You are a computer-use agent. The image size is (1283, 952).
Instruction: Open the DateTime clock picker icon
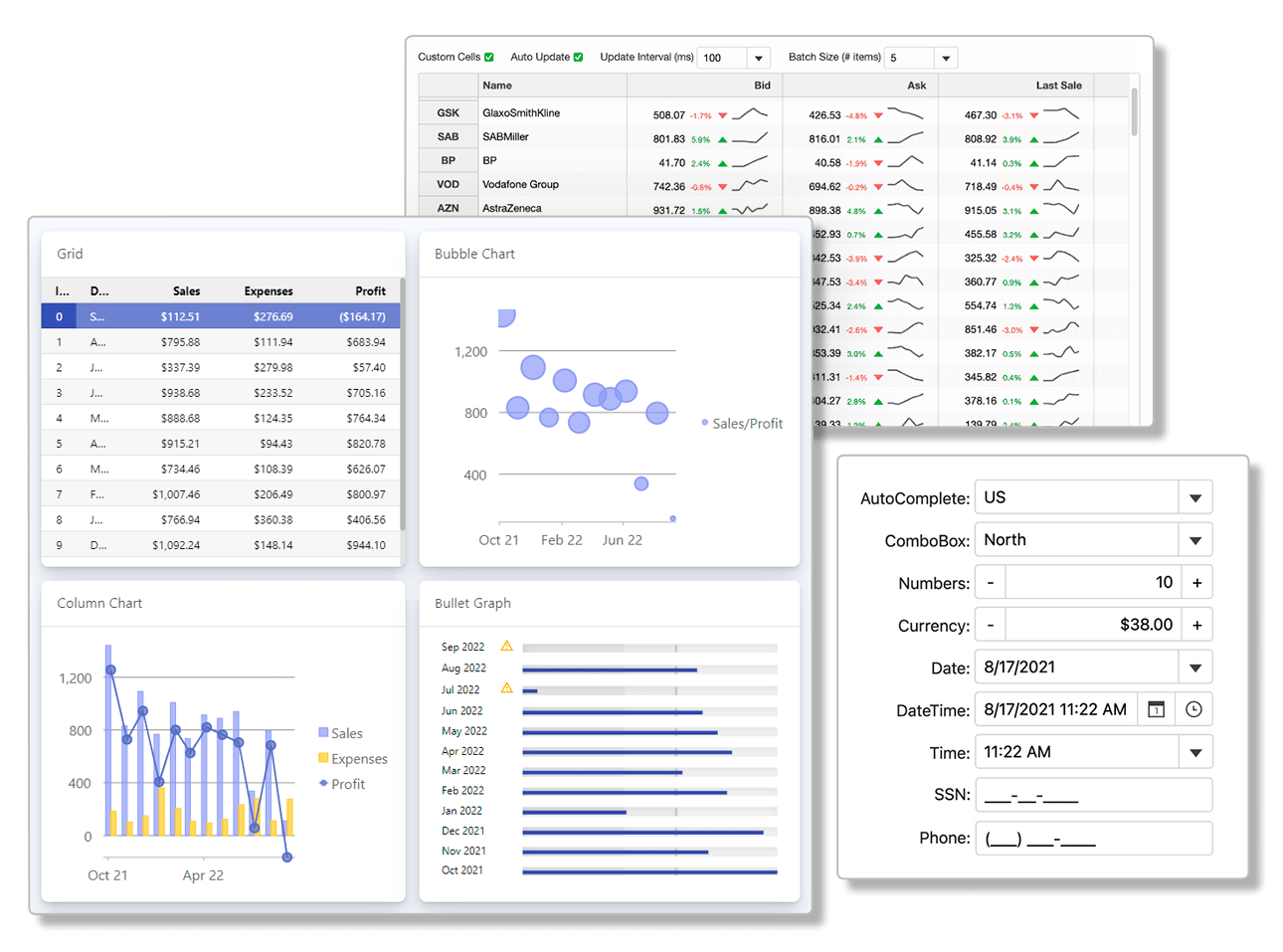pyautogui.click(x=1193, y=709)
